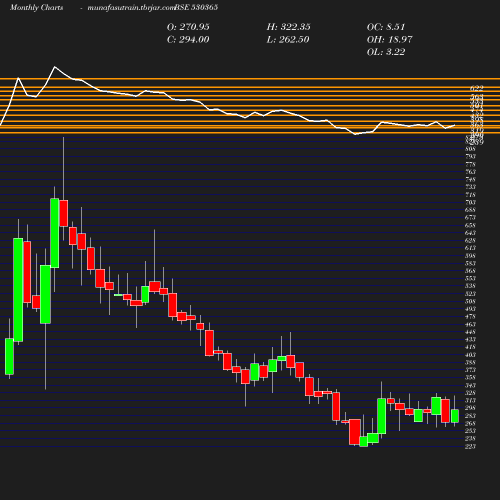Click the price axis label '568'

coord(470,271)
